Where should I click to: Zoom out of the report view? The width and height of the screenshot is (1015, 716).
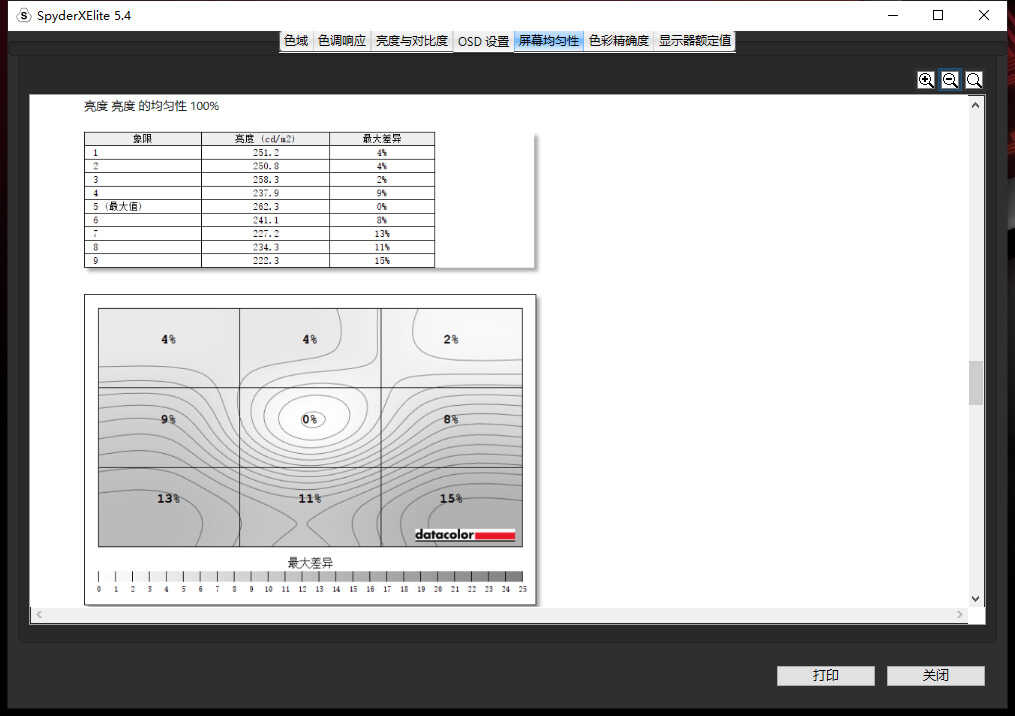950,80
